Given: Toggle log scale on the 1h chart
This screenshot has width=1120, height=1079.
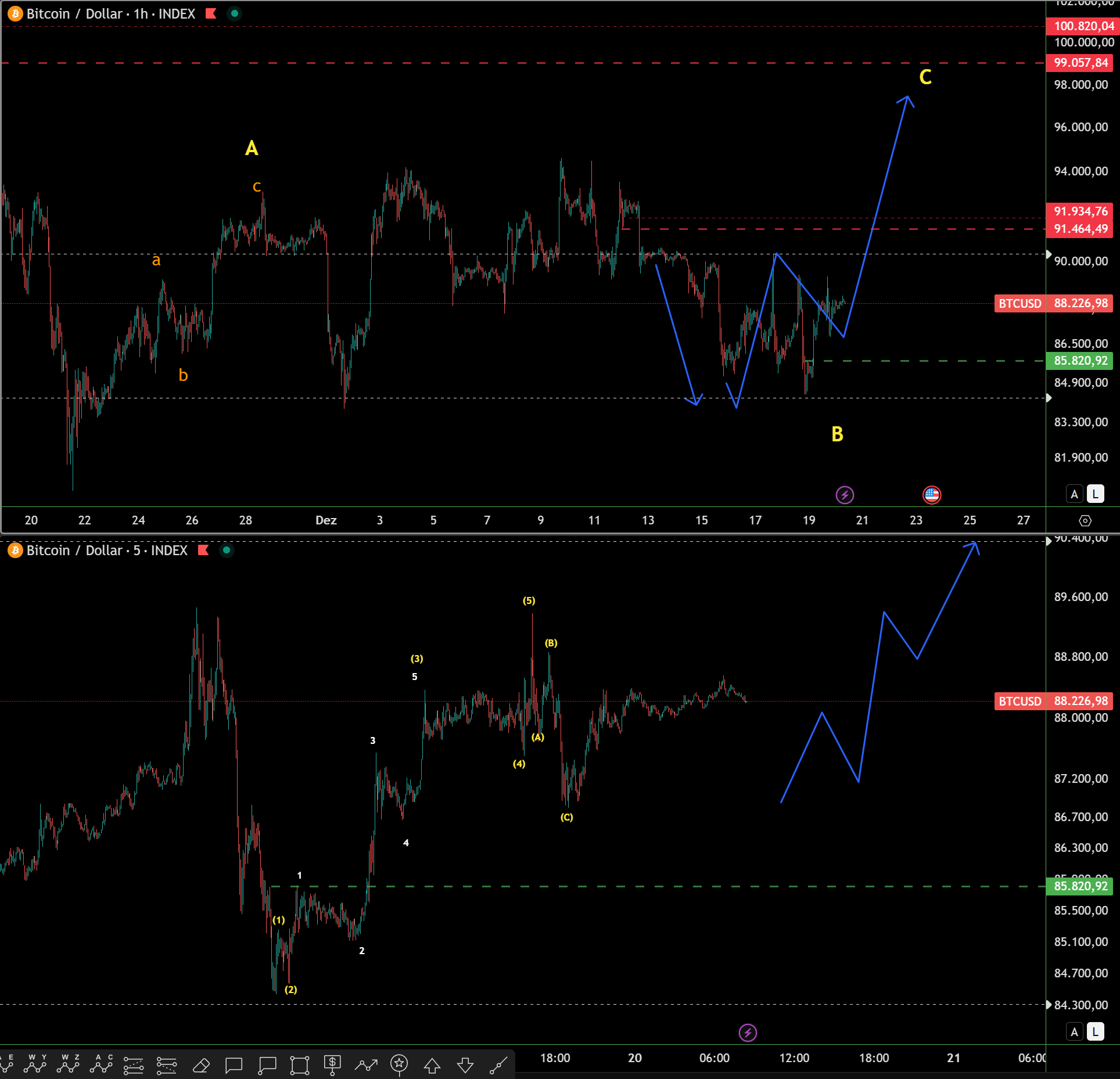Looking at the screenshot, I should [1095, 494].
